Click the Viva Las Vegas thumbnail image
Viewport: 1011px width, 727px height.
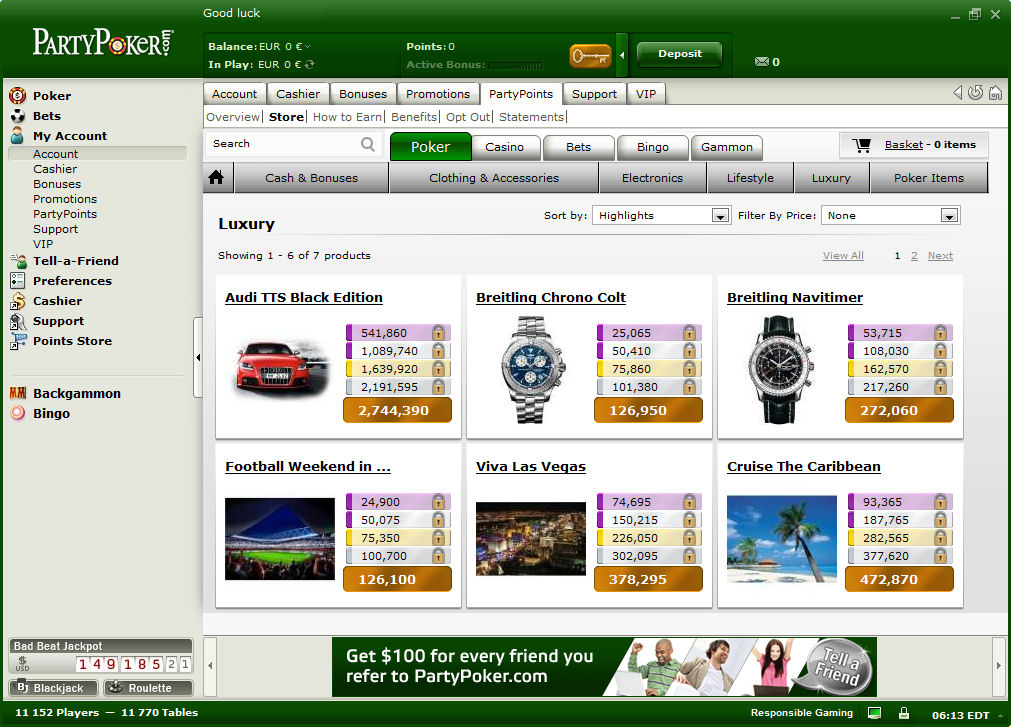[x=531, y=539]
